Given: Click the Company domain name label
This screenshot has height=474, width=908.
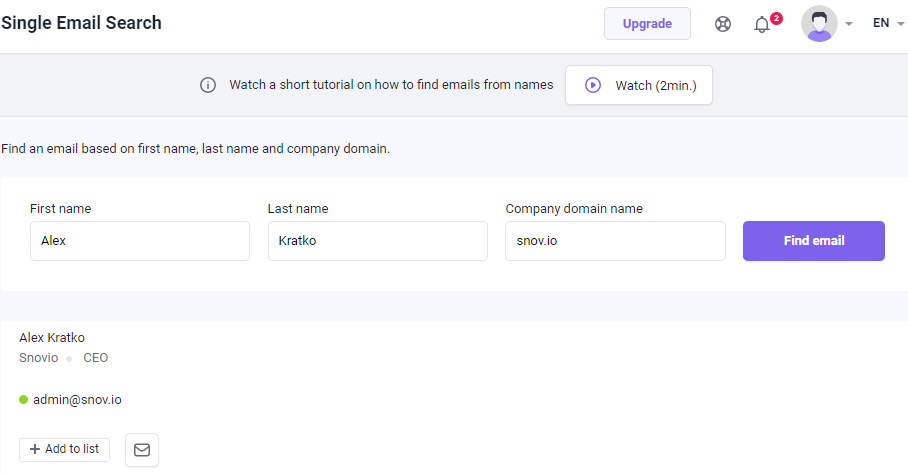Looking at the screenshot, I should (574, 208).
